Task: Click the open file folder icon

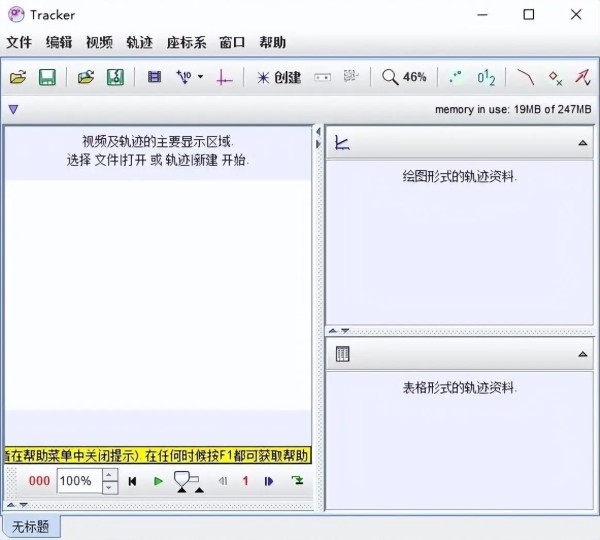Action: [x=18, y=77]
